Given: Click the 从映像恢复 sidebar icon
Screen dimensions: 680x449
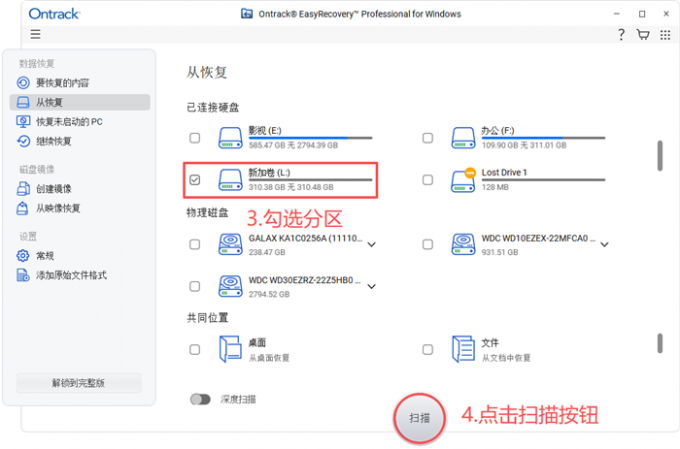Looking at the screenshot, I should point(23,208).
